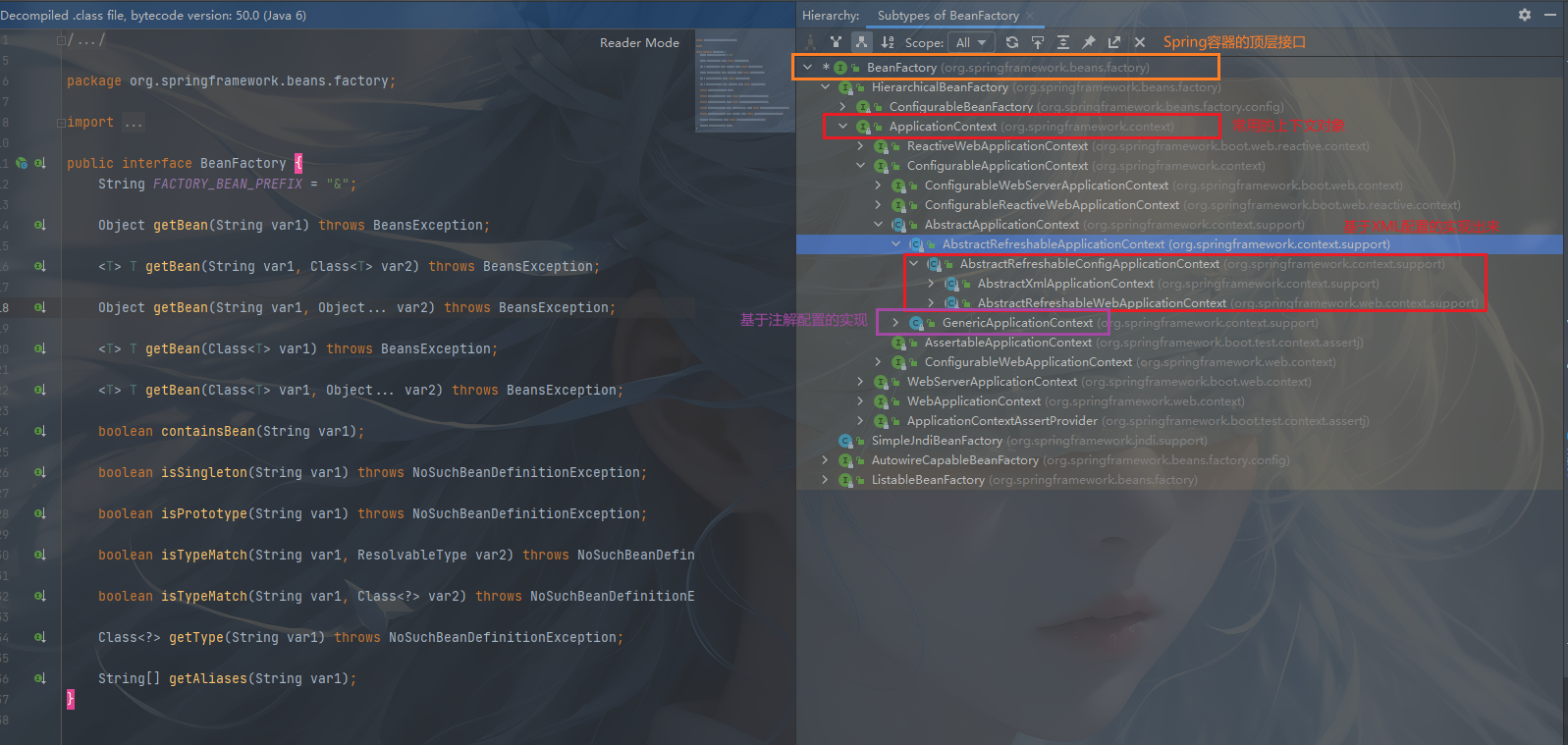Click gutter icon beside containsBean method
1568x745 pixels.
[40, 431]
